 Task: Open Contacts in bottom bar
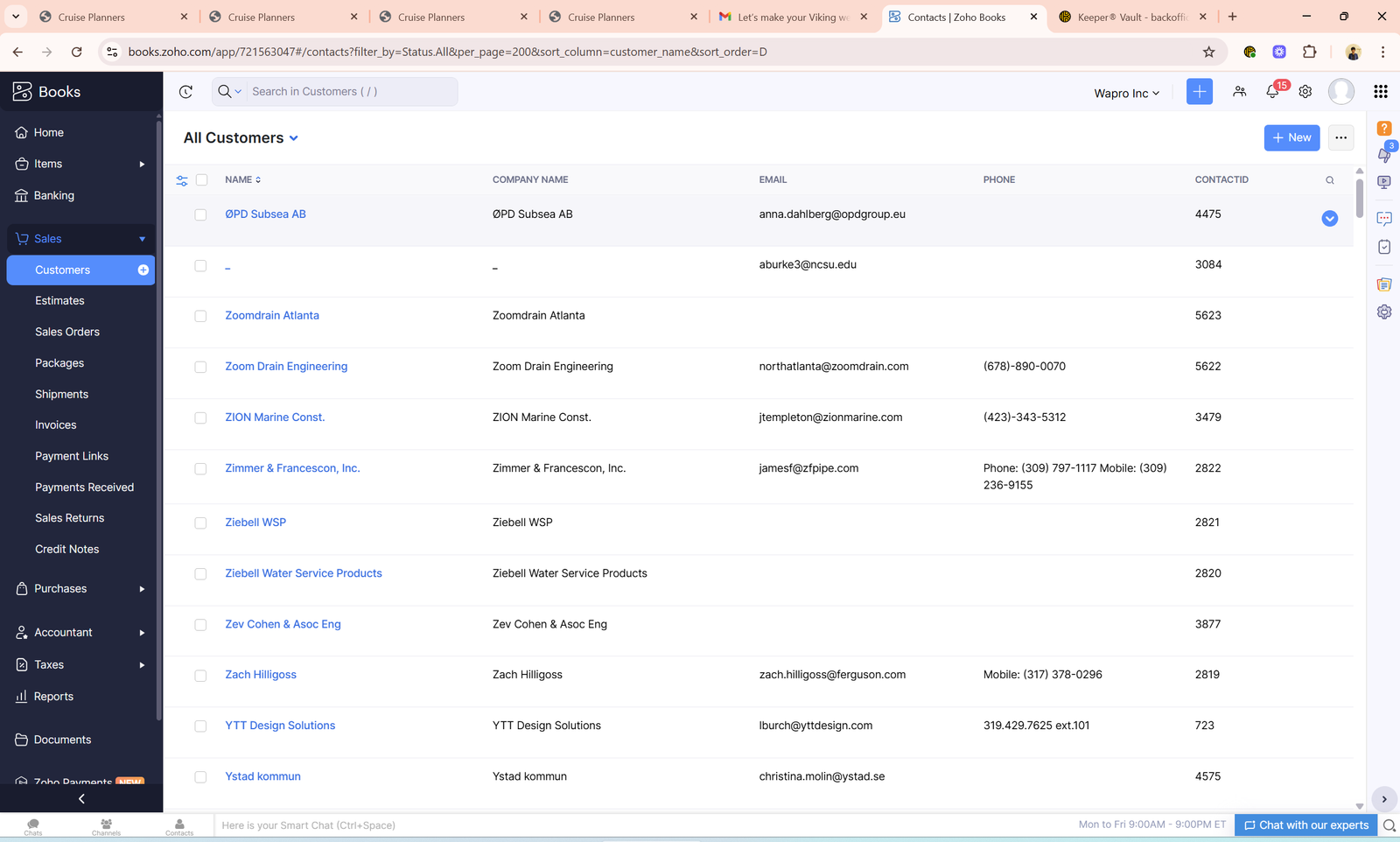(179, 827)
